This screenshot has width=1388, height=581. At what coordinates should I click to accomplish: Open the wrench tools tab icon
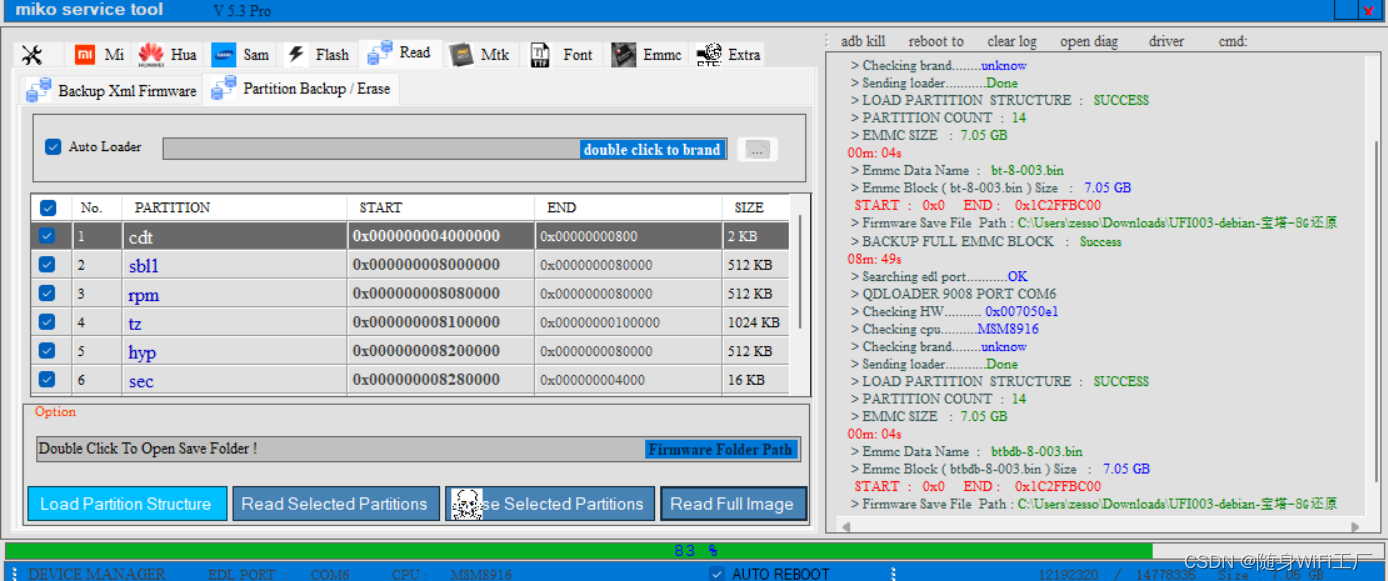[x=32, y=55]
